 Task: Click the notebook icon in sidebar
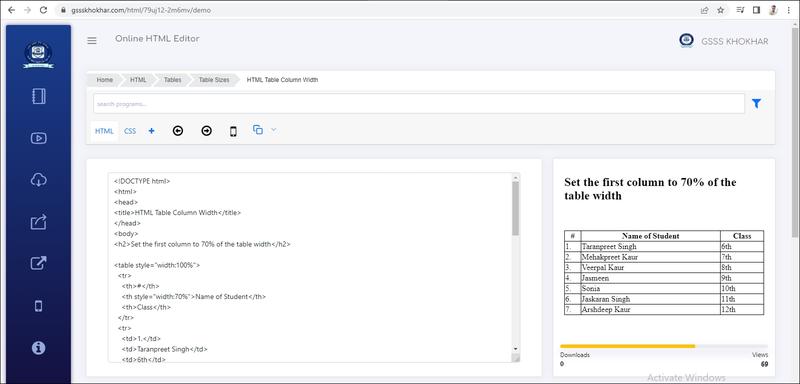pyautogui.click(x=39, y=96)
